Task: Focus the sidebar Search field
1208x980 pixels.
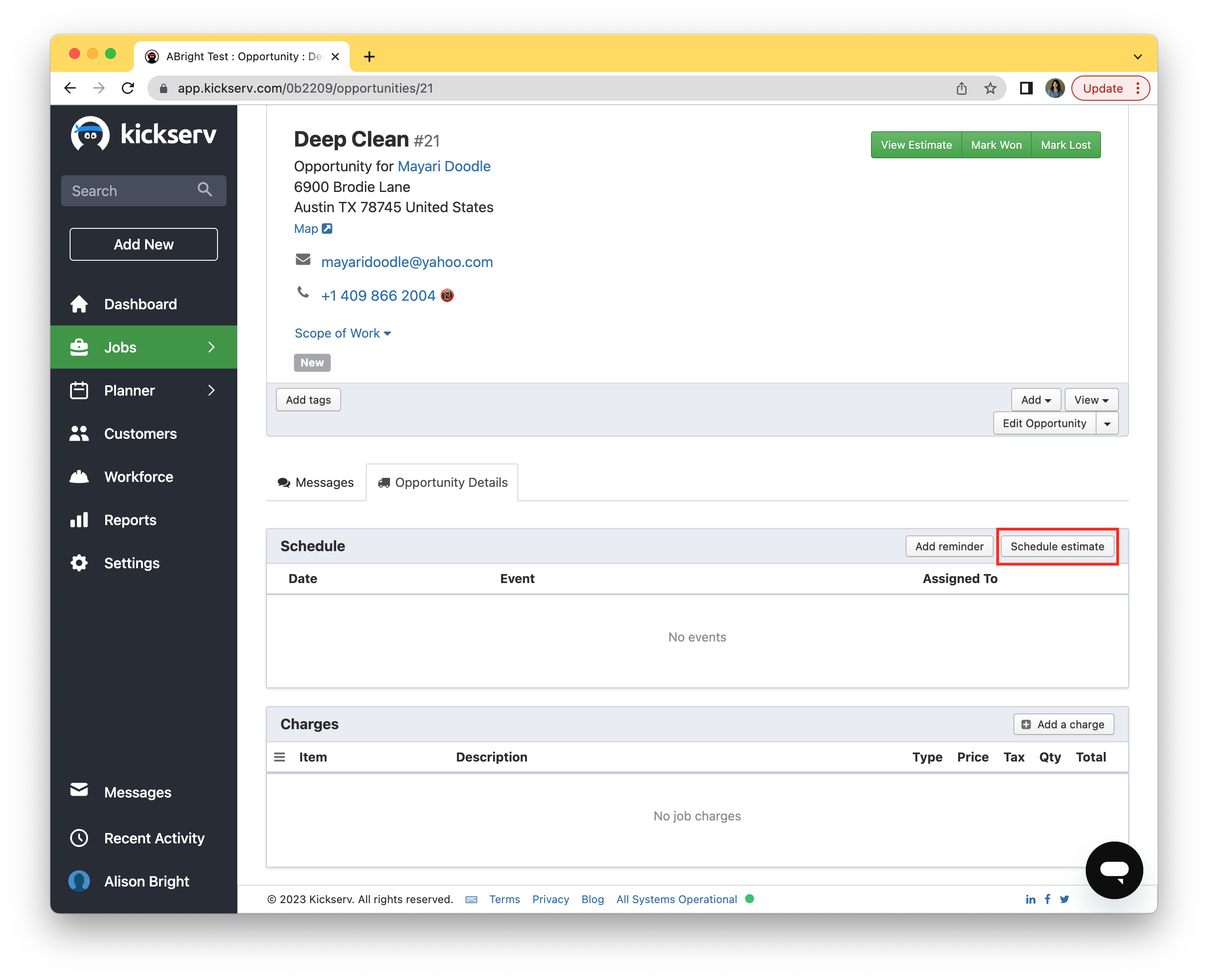Action: click(130, 191)
